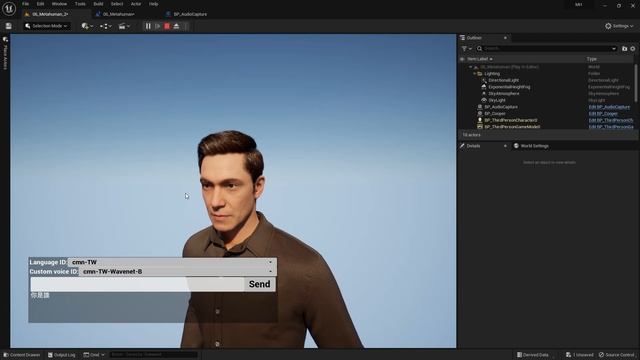Open the Settings dropdown in the toolbar
640x360 pixels.
pos(619,26)
